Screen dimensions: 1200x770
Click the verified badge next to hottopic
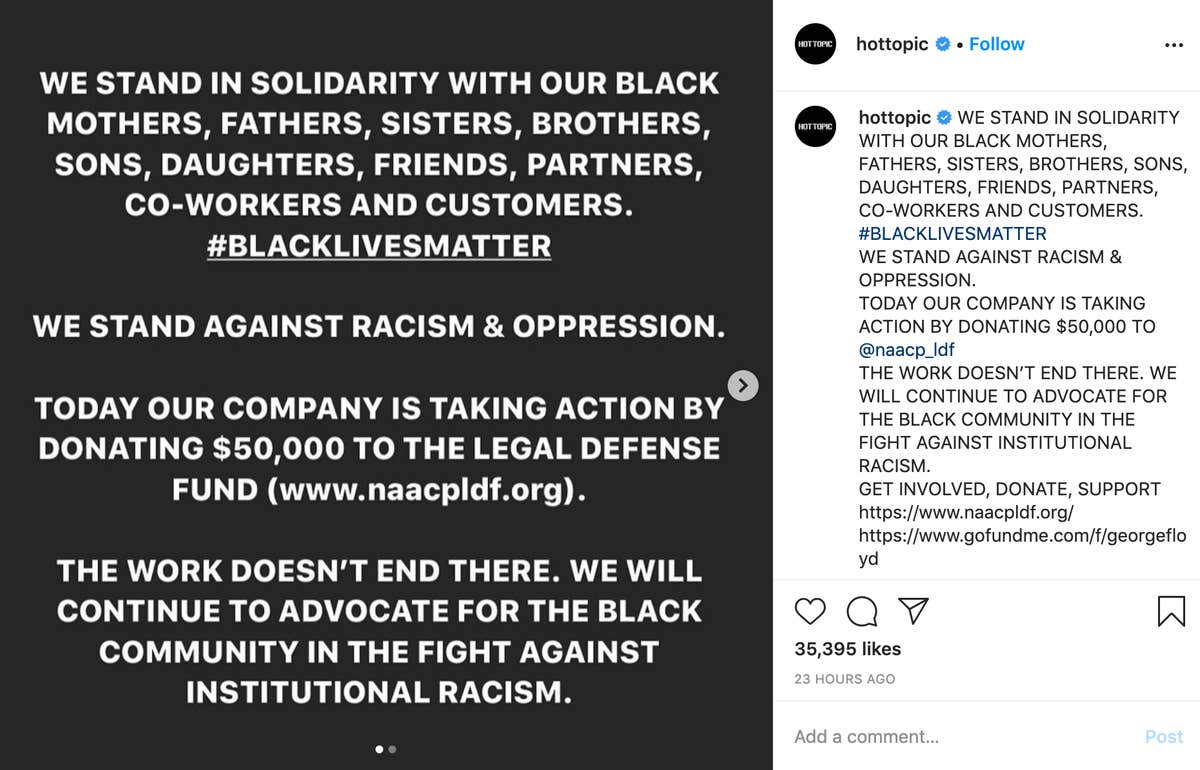941,44
